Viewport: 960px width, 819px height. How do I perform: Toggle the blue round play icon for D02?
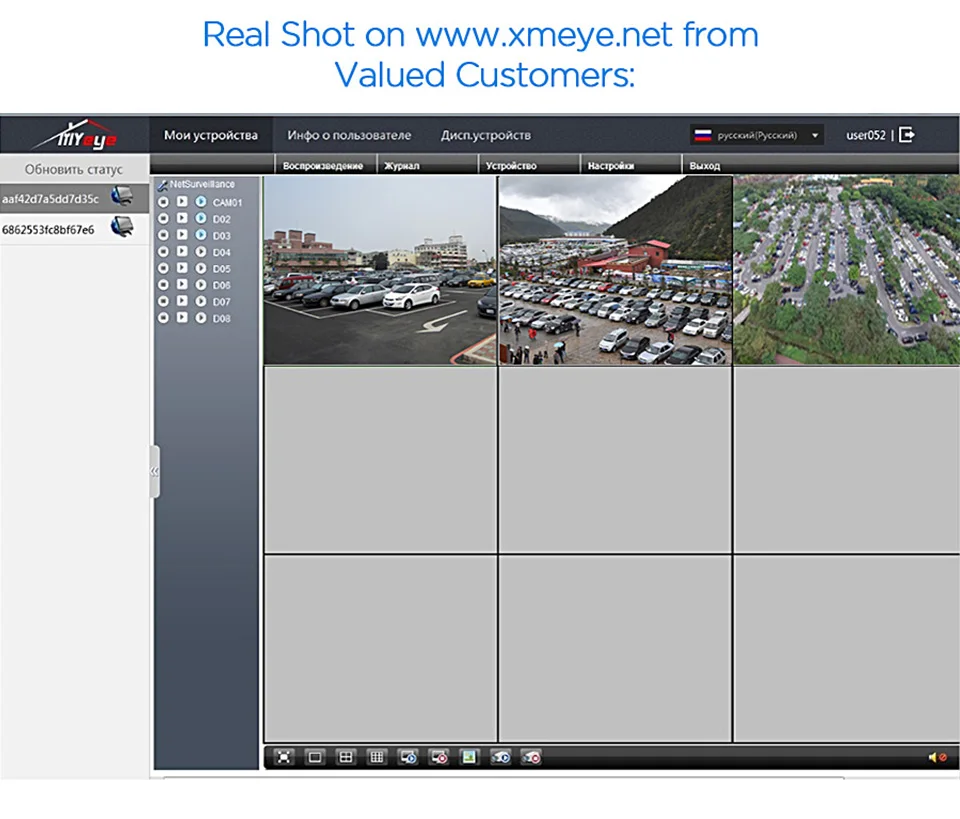point(201,218)
